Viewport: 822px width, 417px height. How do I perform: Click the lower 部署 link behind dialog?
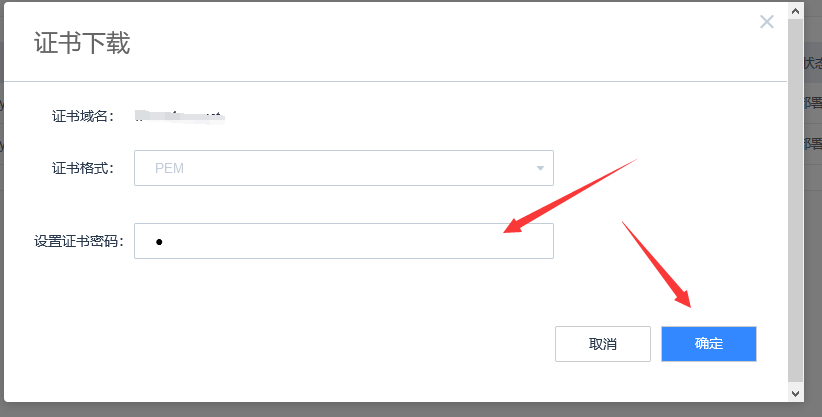[x=813, y=144]
